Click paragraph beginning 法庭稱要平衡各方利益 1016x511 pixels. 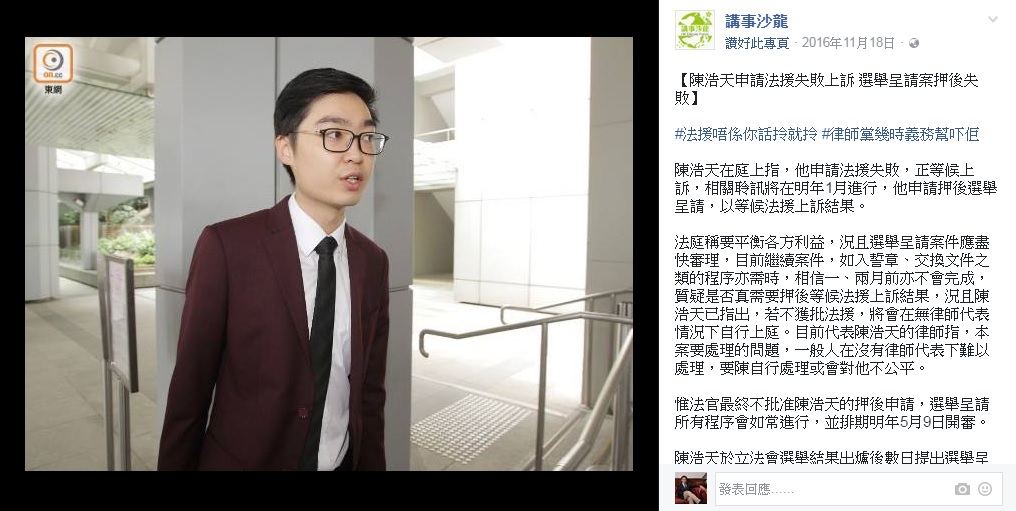click(x=832, y=306)
